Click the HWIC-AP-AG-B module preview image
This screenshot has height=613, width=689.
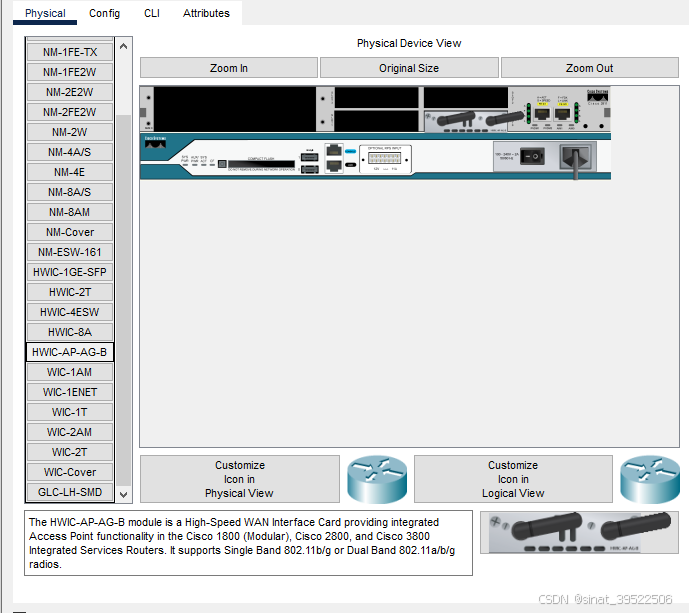pyautogui.click(x=579, y=532)
